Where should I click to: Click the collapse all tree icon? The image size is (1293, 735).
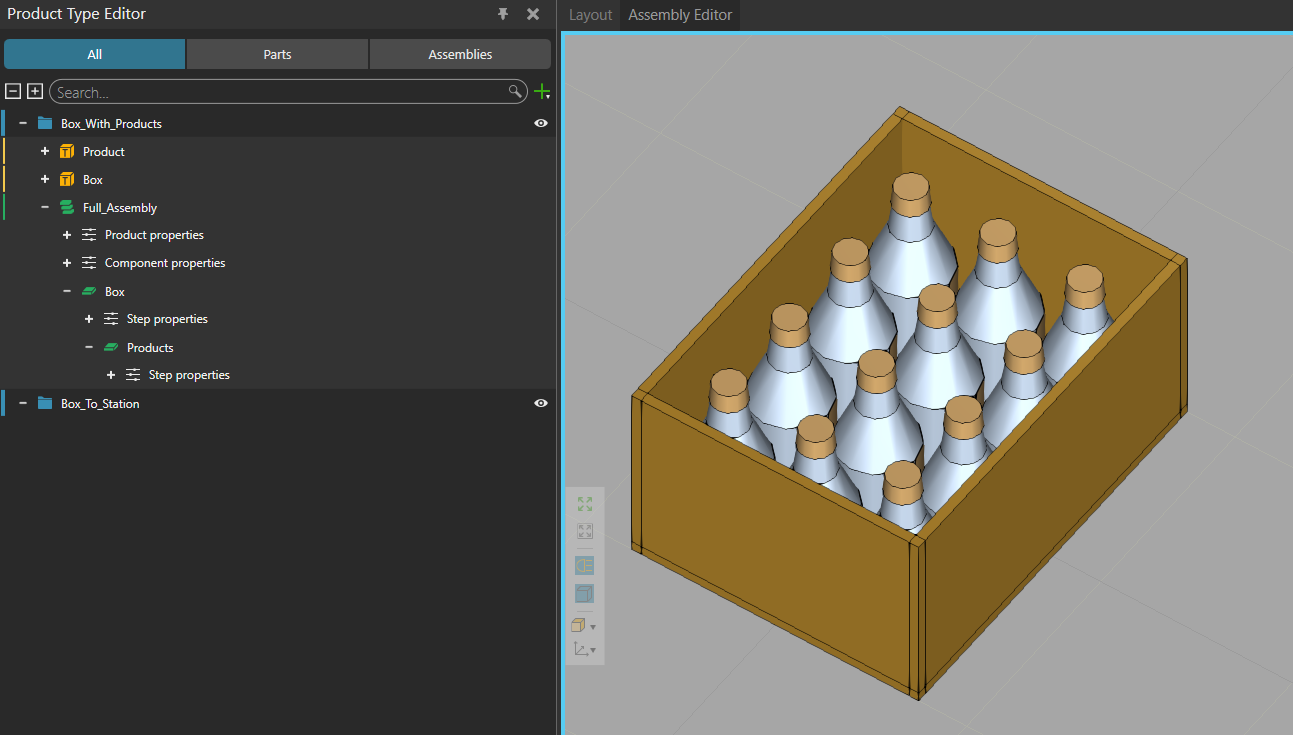(13, 91)
